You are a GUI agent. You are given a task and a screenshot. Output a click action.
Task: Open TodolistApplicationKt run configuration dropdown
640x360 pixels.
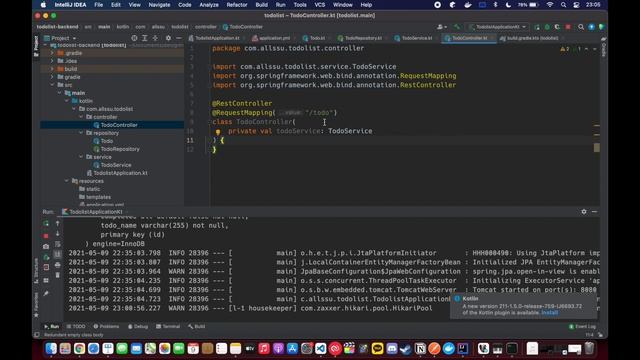498,27
